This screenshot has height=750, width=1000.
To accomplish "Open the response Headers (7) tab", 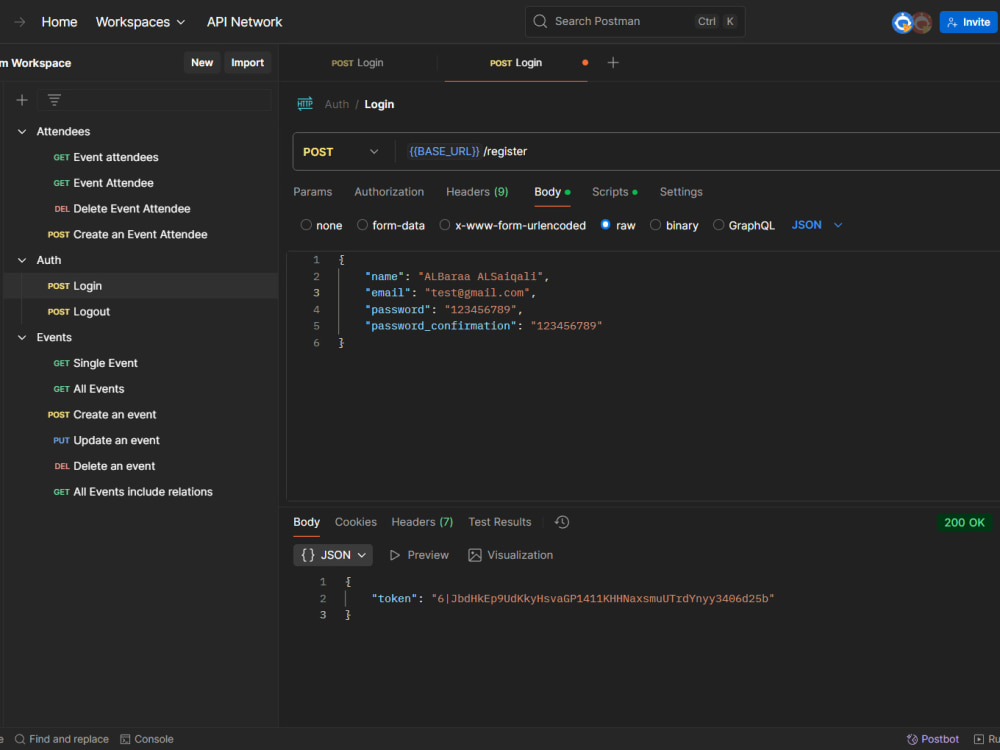I will point(422,522).
